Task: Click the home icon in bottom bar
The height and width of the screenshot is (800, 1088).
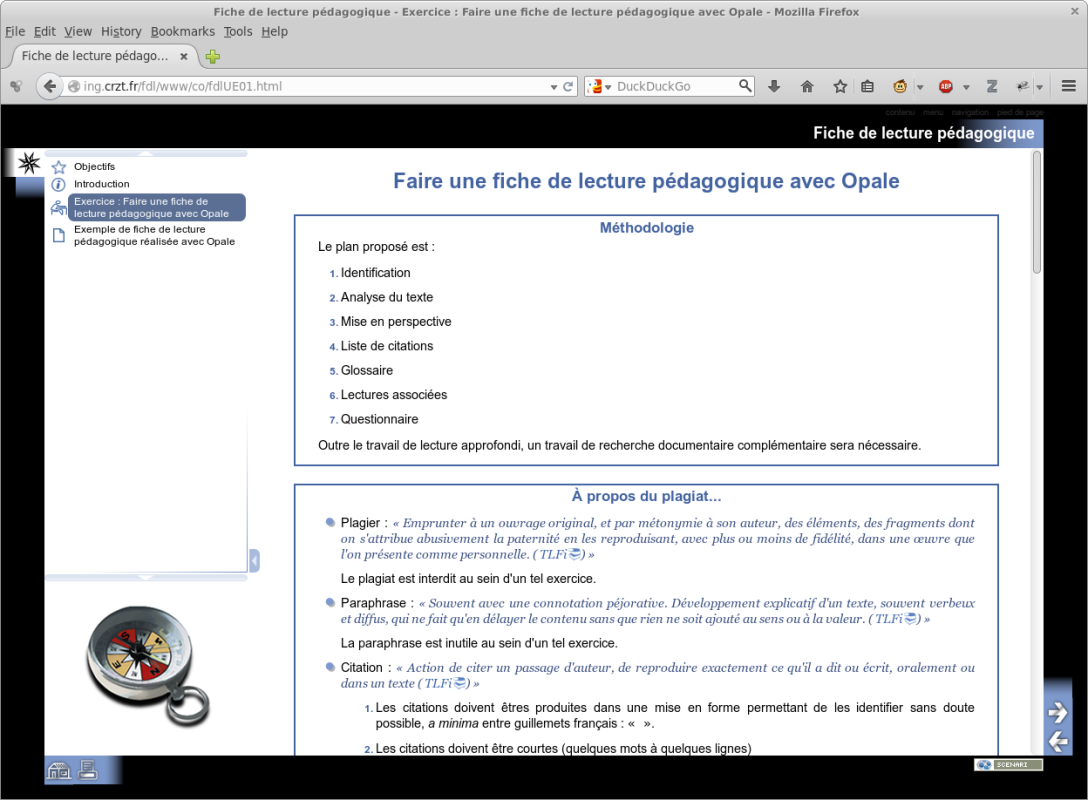Action: click(59, 770)
